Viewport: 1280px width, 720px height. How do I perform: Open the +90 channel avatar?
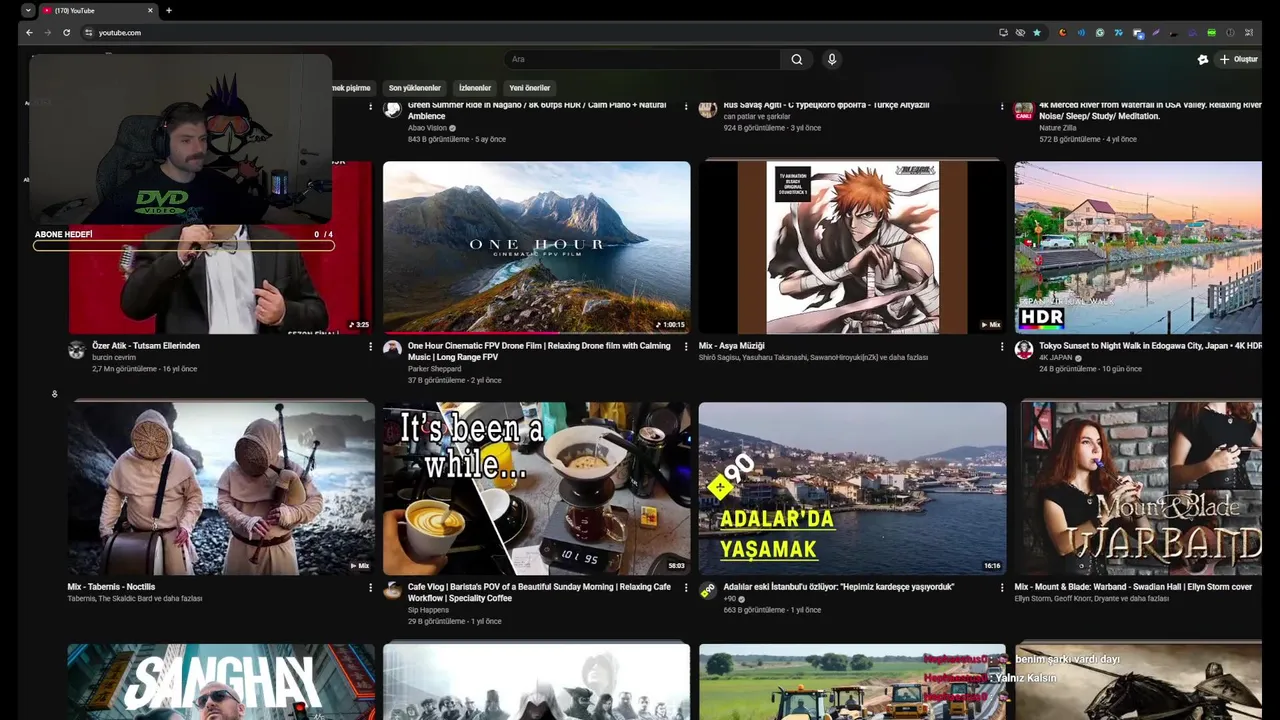point(708,590)
